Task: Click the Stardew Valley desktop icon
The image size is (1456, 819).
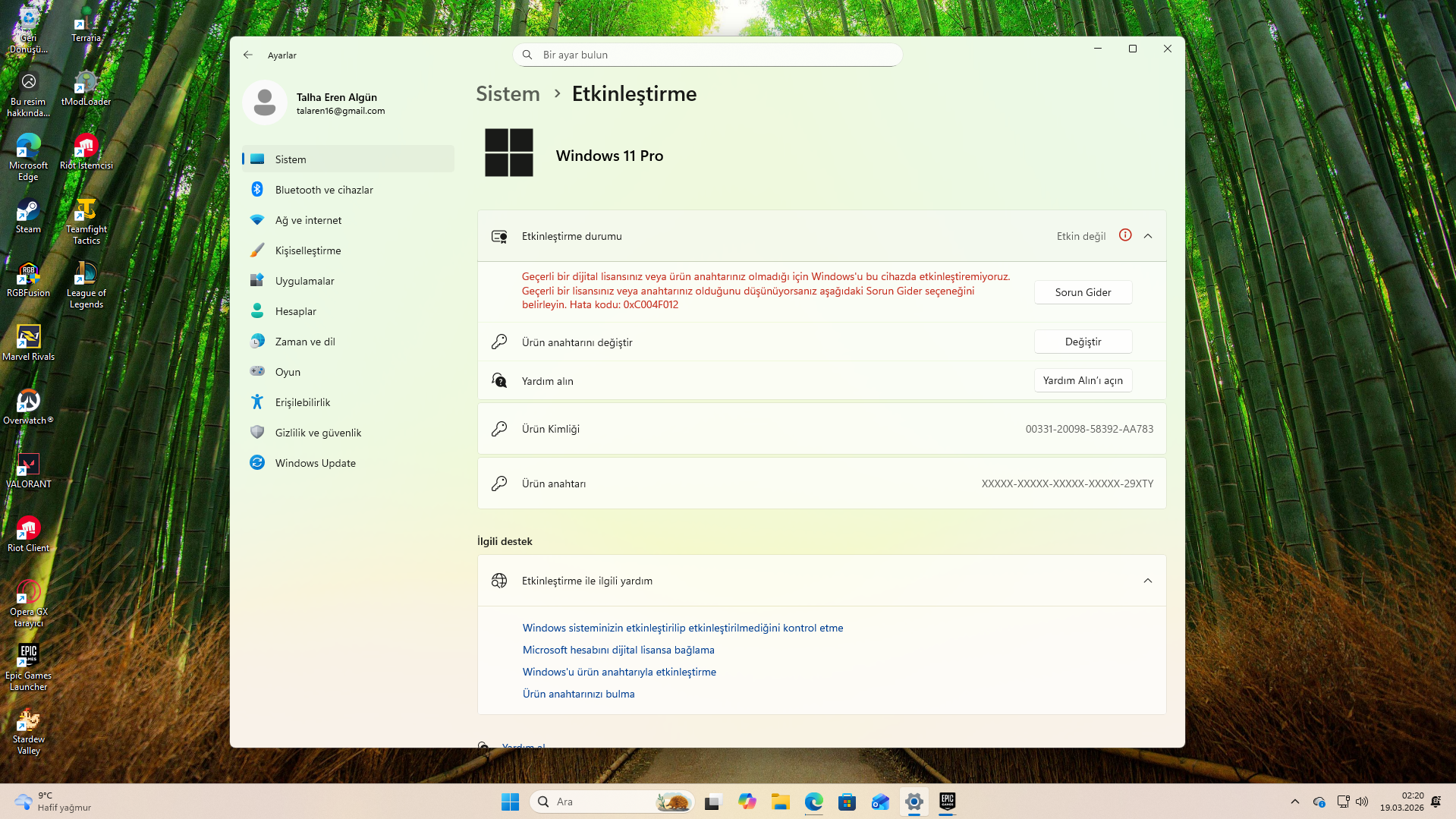Action: pos(28,731)
